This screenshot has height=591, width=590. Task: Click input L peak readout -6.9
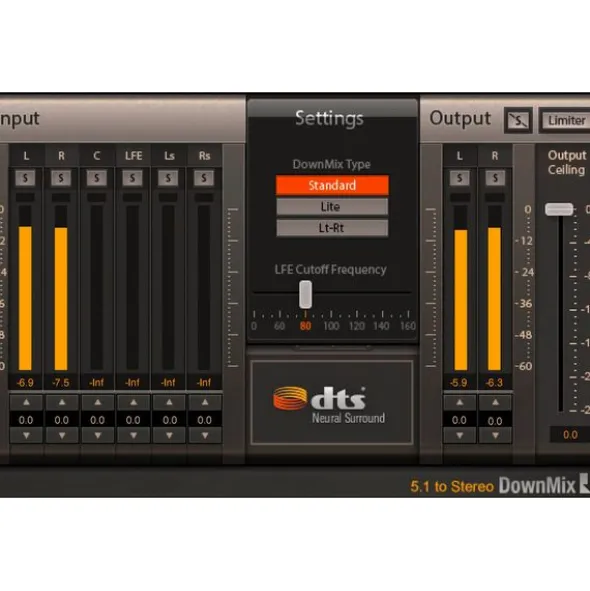click(25, 383)
